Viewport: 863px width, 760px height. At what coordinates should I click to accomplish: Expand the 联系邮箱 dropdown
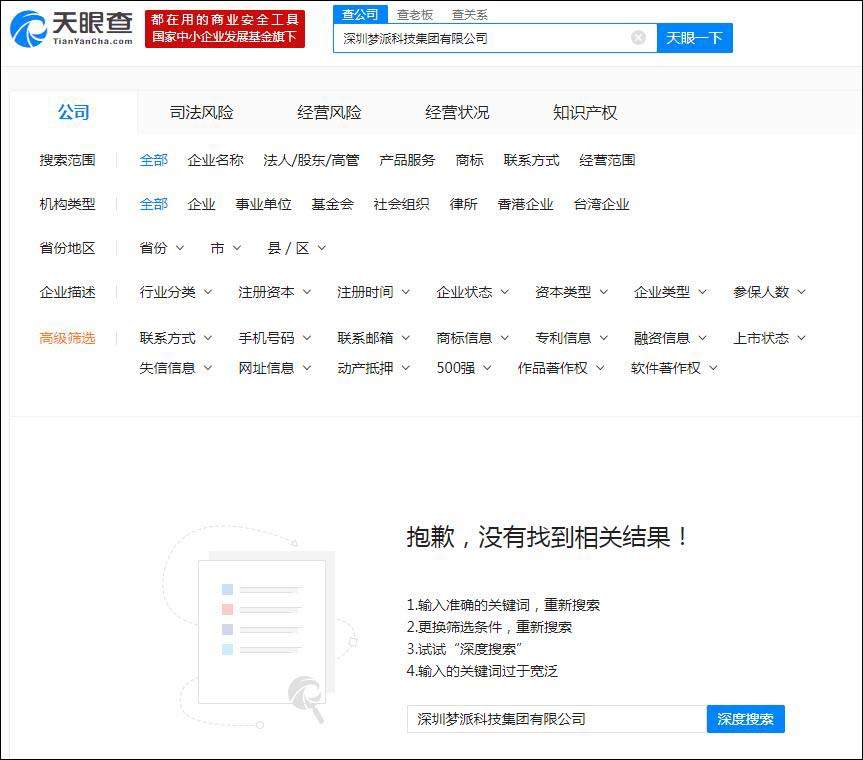(374, 338)
